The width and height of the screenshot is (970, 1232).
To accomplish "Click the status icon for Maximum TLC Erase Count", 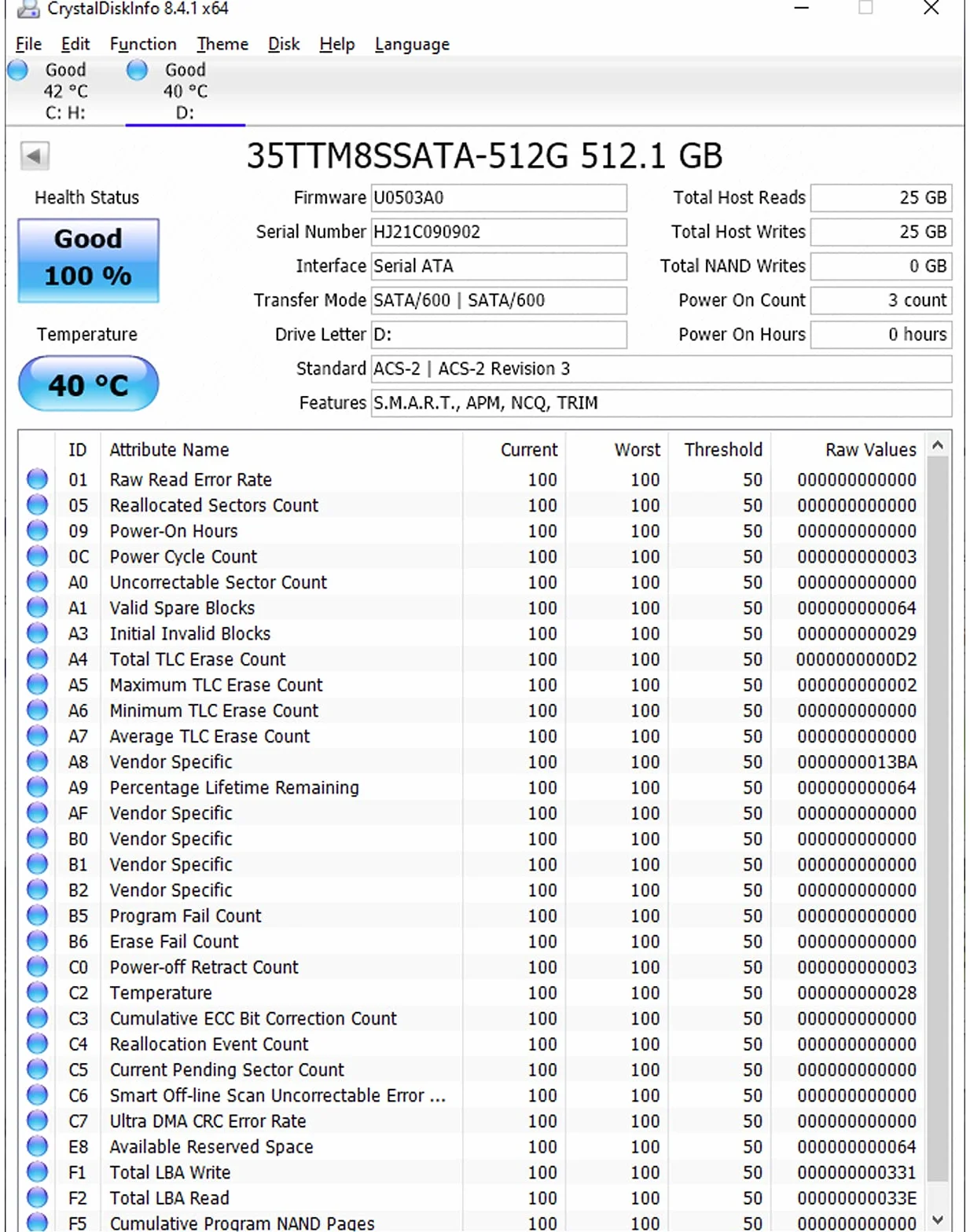I will 37,684.
